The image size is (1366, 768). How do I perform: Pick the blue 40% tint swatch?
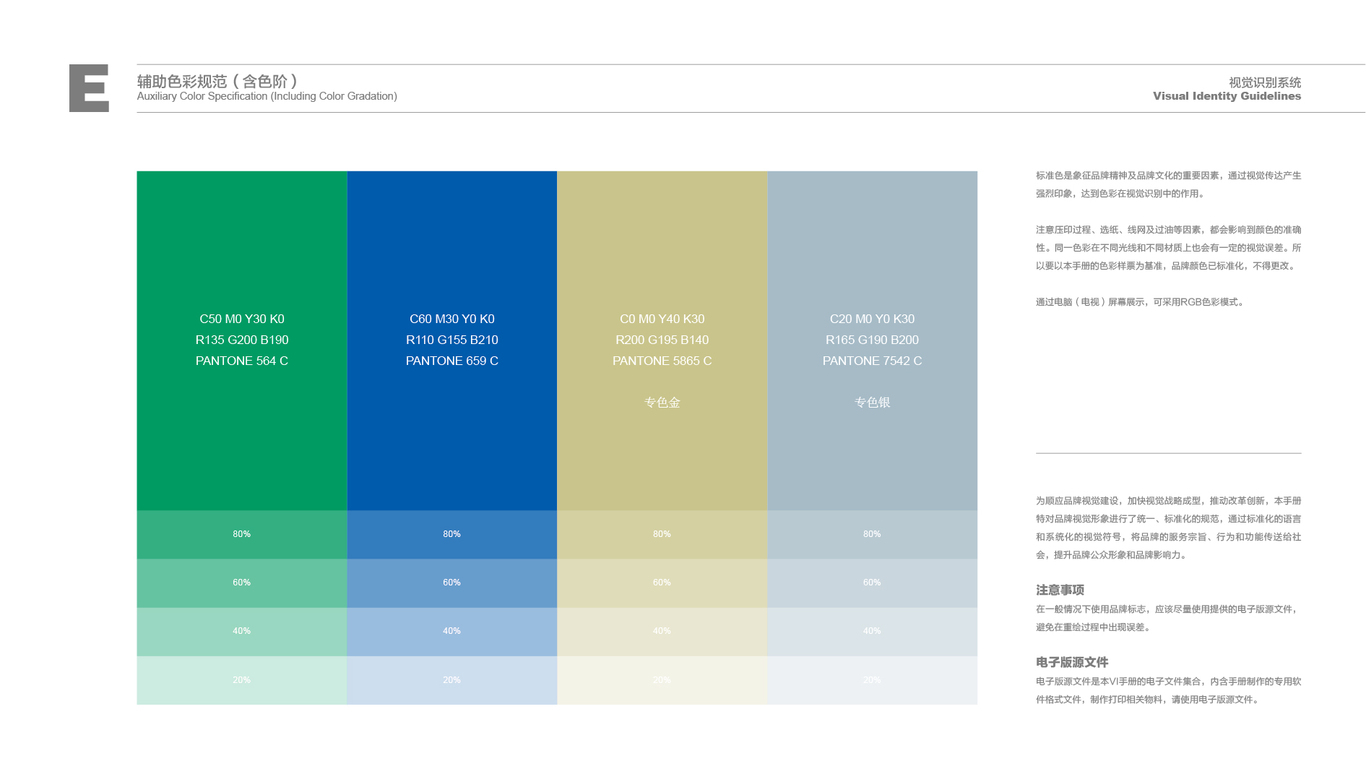pyautogui.click(x=452, y=631)
